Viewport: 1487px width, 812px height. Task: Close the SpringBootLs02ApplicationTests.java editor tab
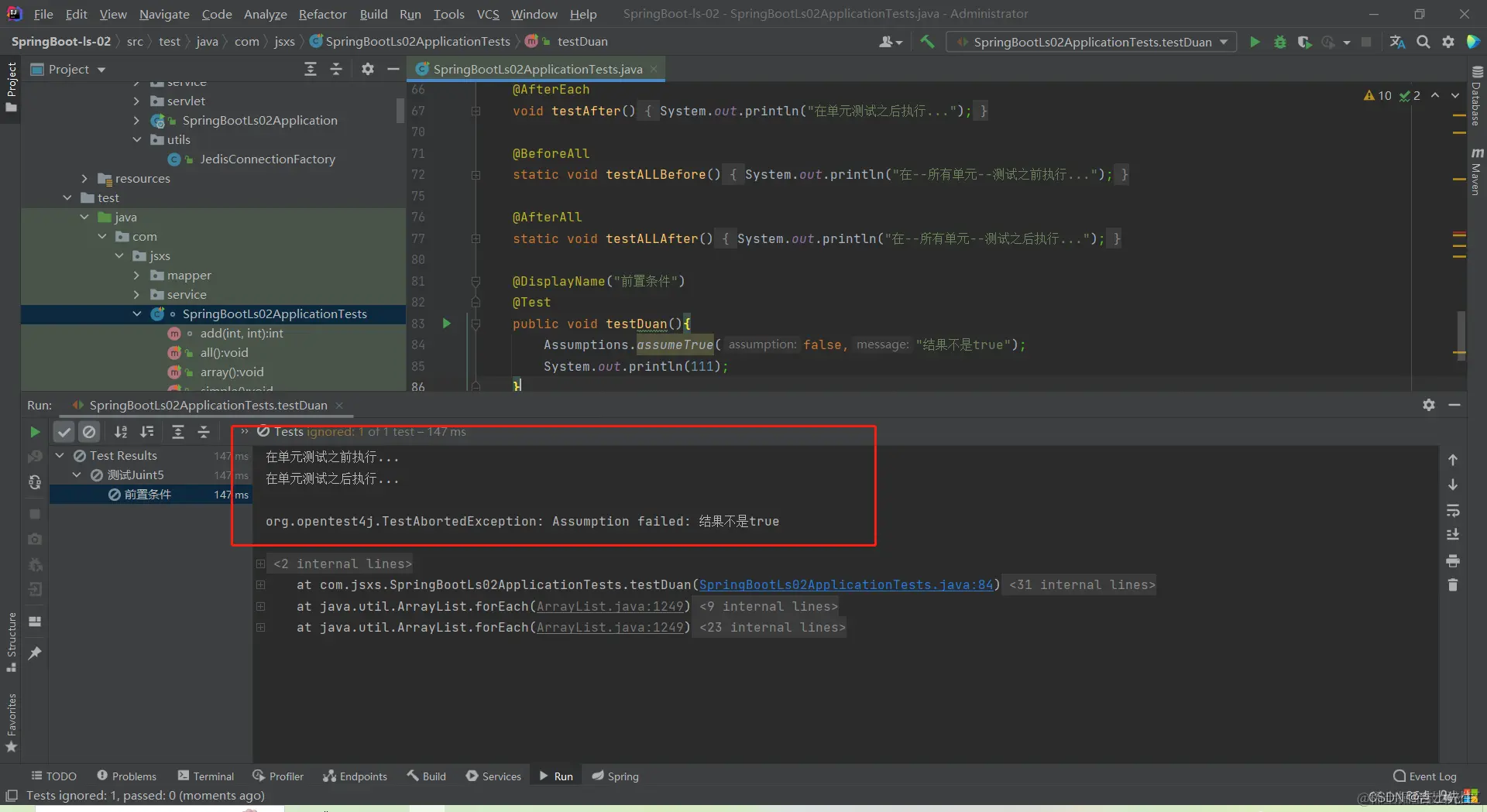[x=654, y=69]
